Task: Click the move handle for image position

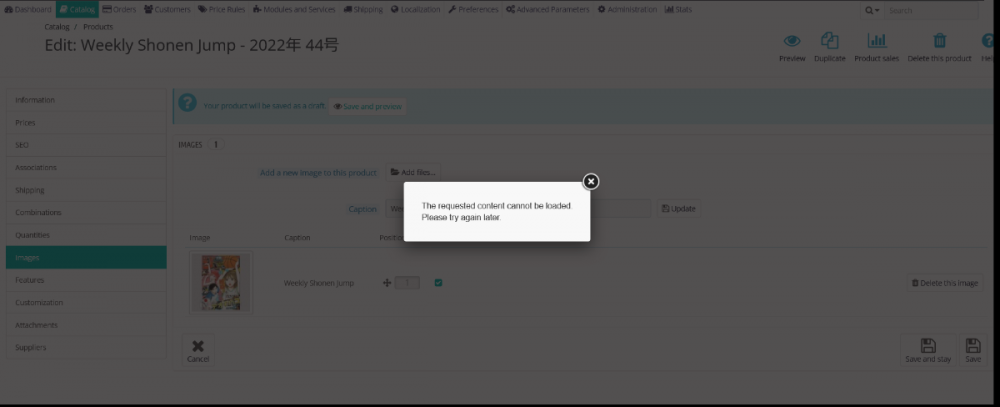Action: coord(387,283)
